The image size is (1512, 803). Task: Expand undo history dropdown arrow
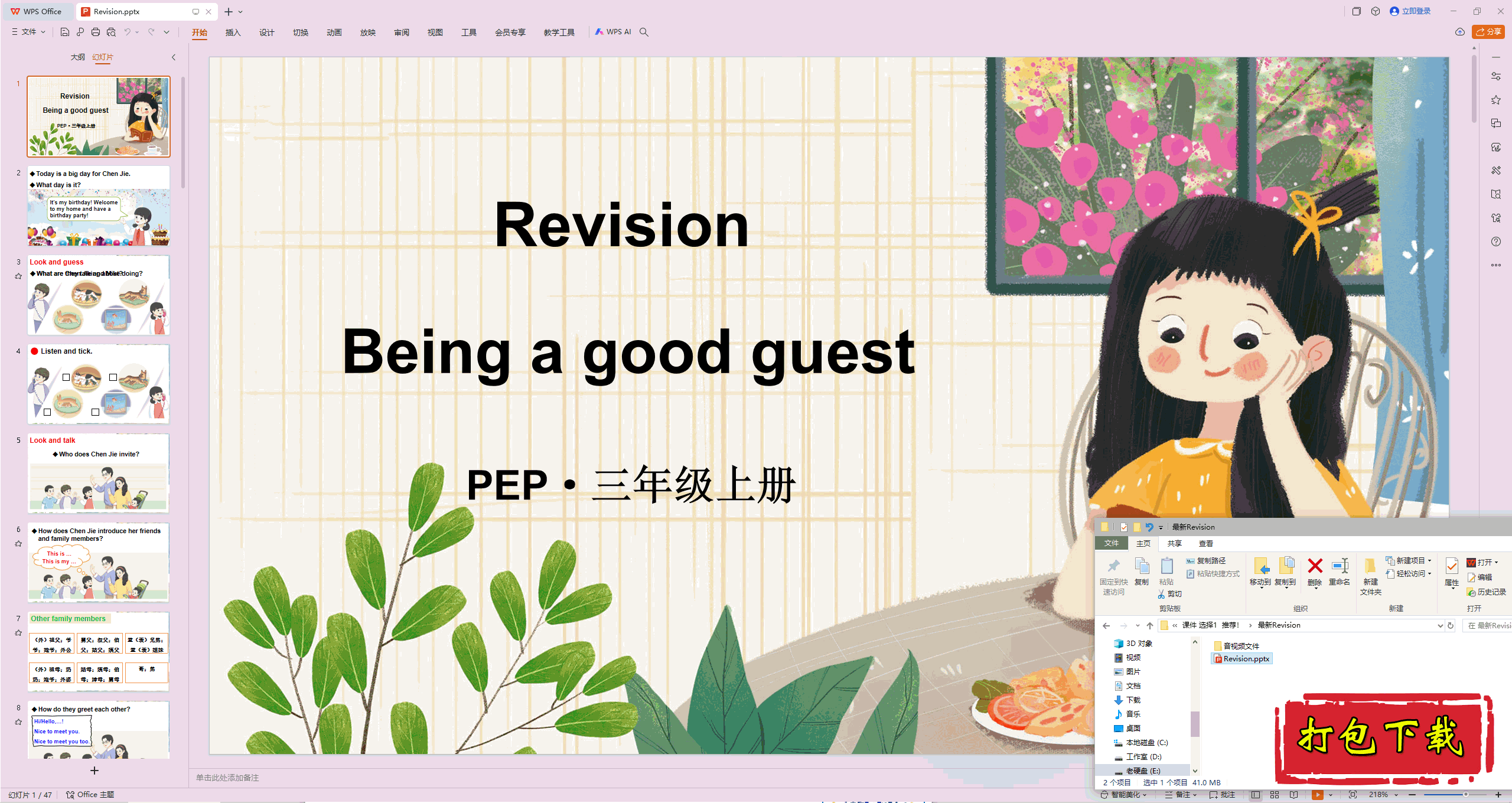tap(137, 32)
